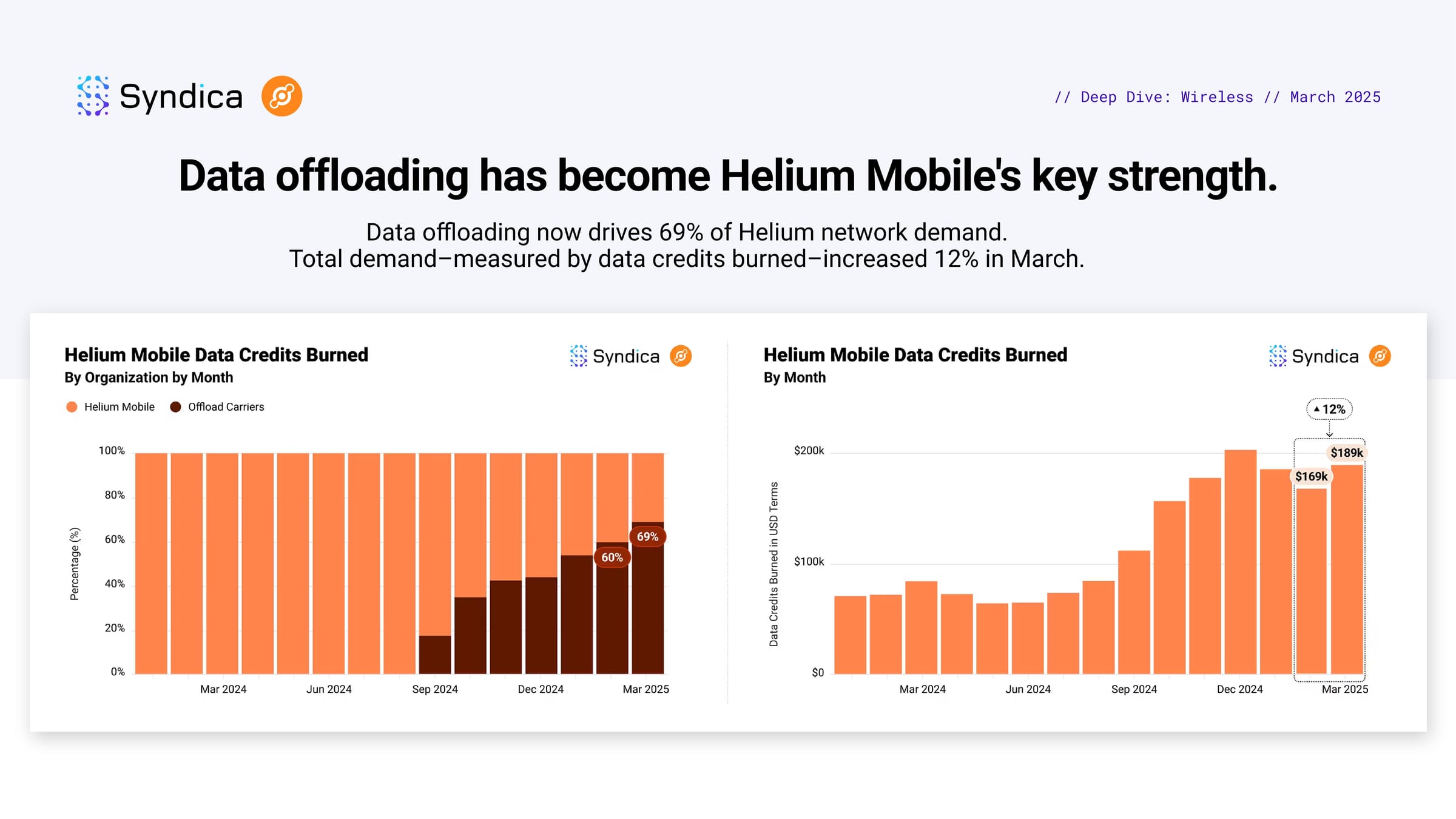The image size is (1456, 819).
Task: Click the $169k bar value label
Action: coord(1311,477)
